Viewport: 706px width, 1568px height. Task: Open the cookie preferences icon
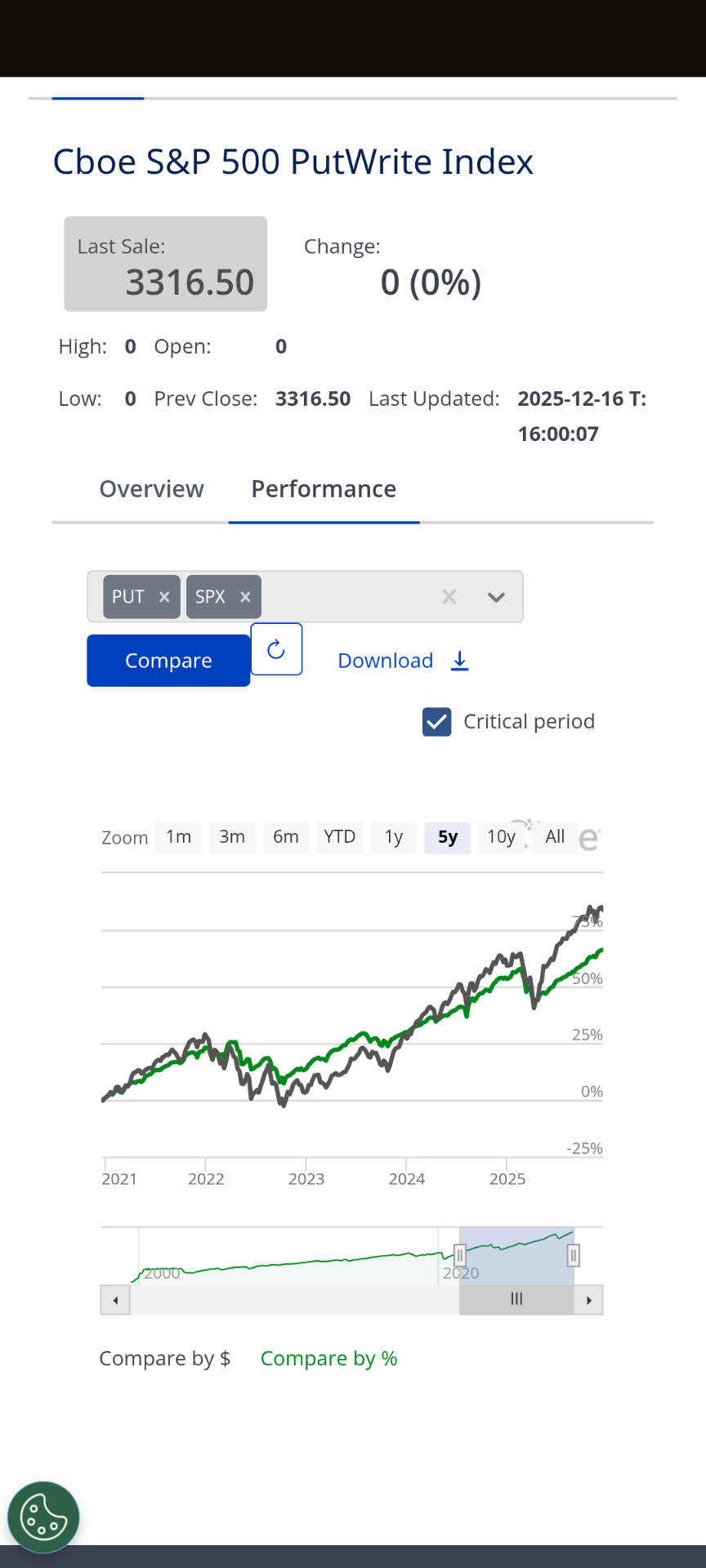point(43,1517)
